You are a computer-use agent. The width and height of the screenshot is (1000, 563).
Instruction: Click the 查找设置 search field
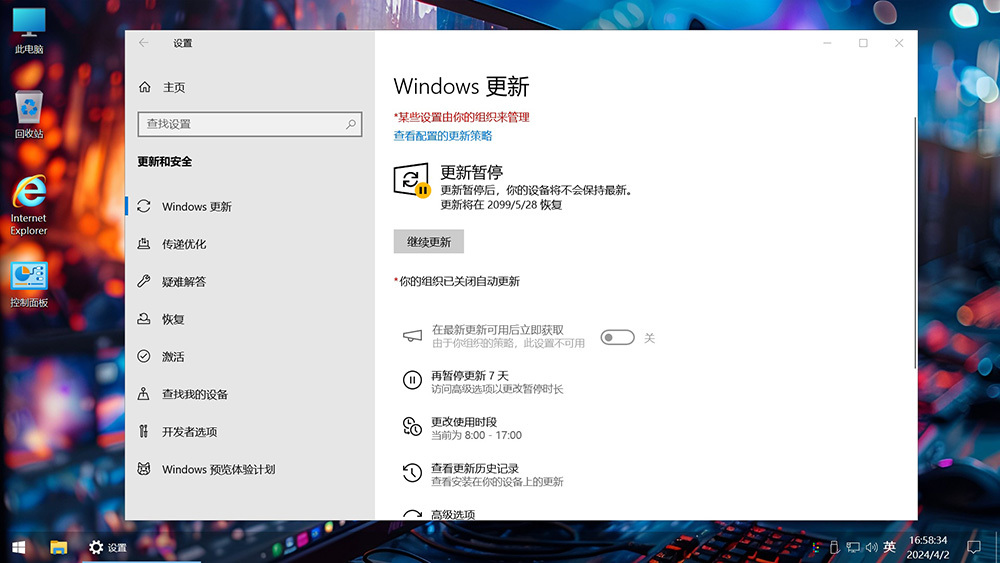point(240,124)
